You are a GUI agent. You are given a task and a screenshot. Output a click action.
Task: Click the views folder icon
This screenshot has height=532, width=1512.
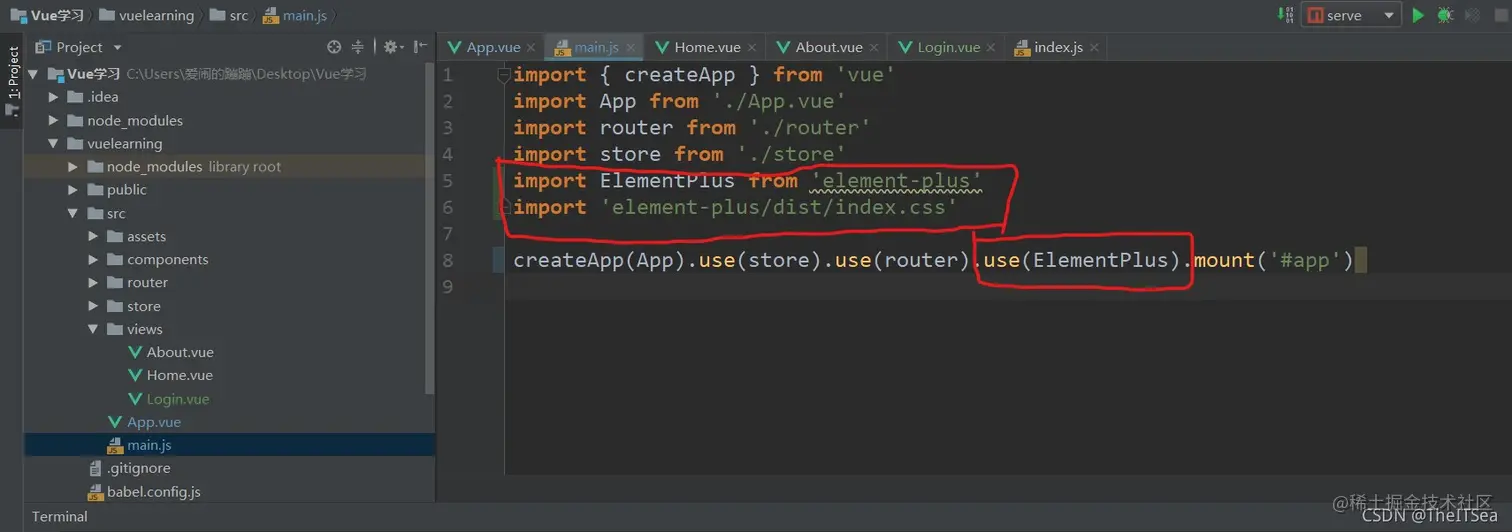115,329
